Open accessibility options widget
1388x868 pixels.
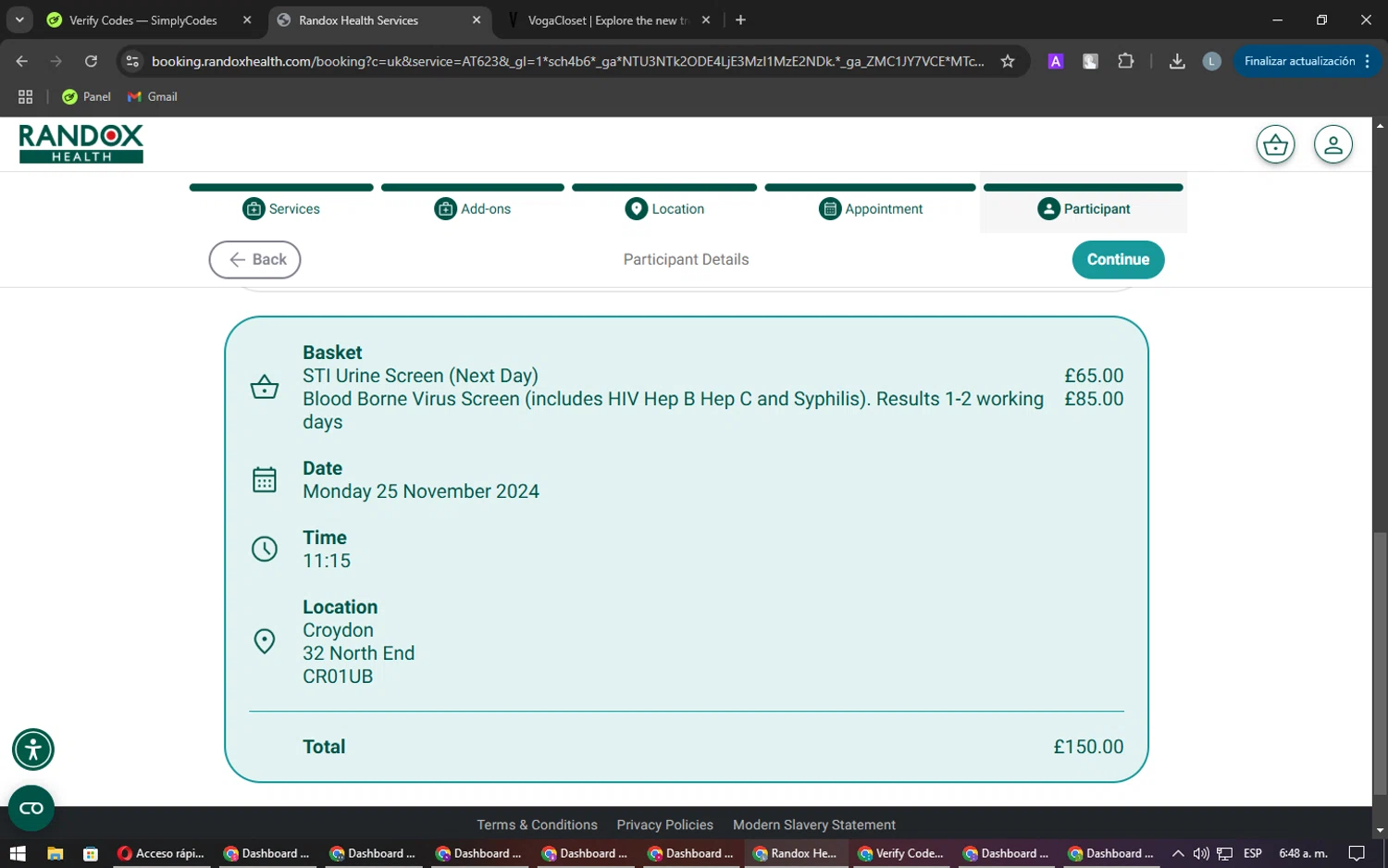33,750
